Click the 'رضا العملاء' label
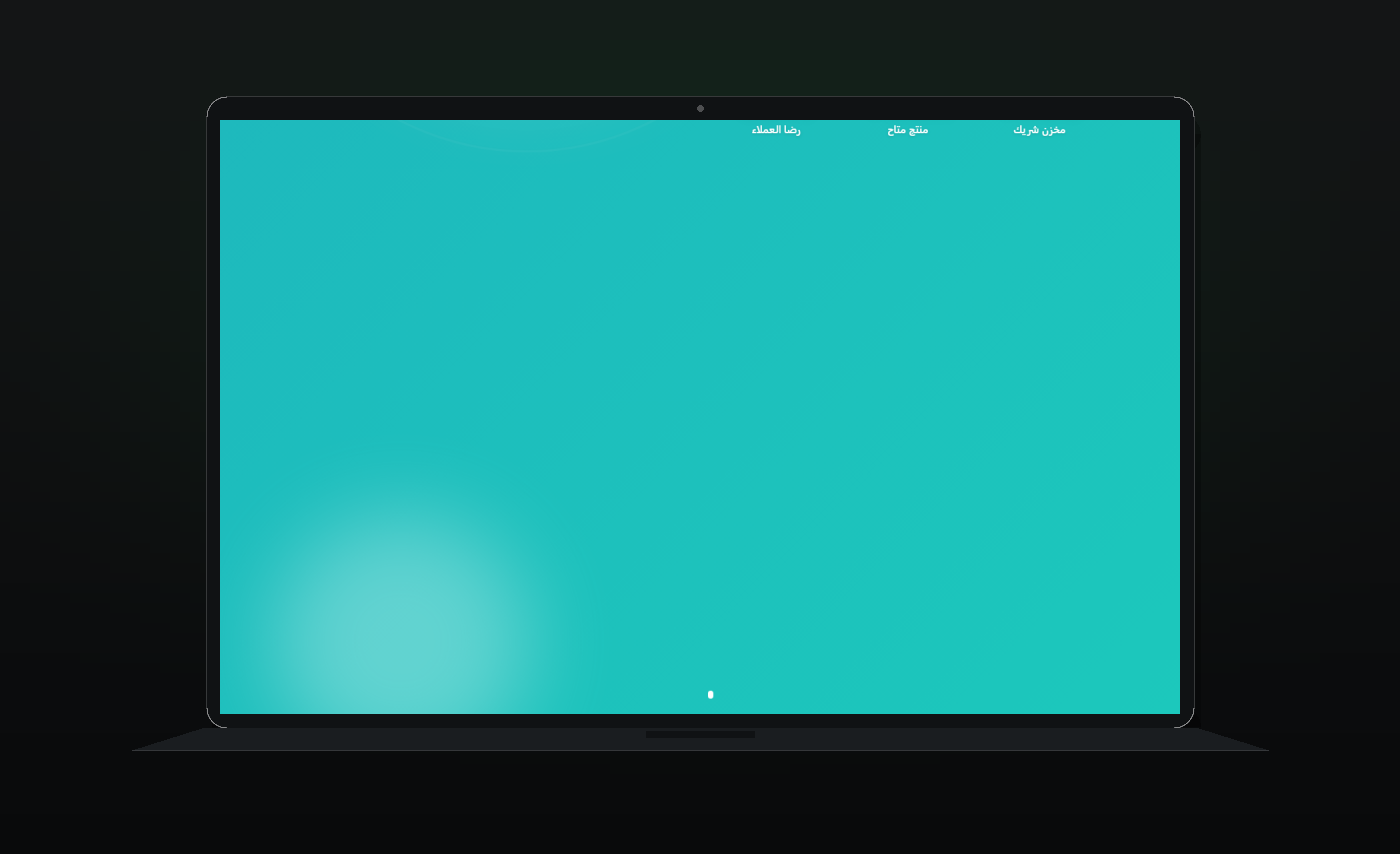Viewport: 1400px width, 854px height. (776, 130)
